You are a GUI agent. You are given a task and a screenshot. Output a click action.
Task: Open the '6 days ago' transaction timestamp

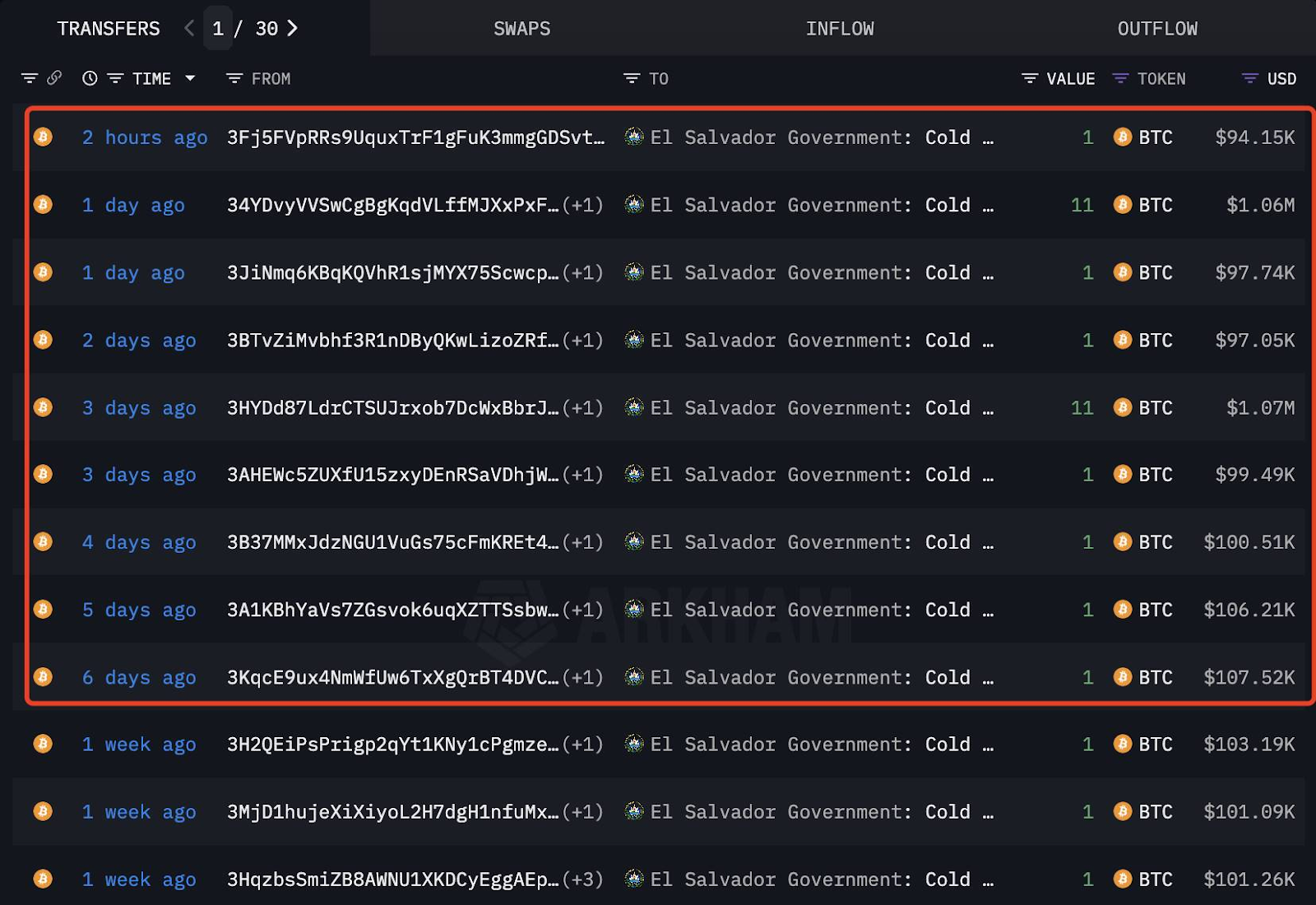click(139, 677)
